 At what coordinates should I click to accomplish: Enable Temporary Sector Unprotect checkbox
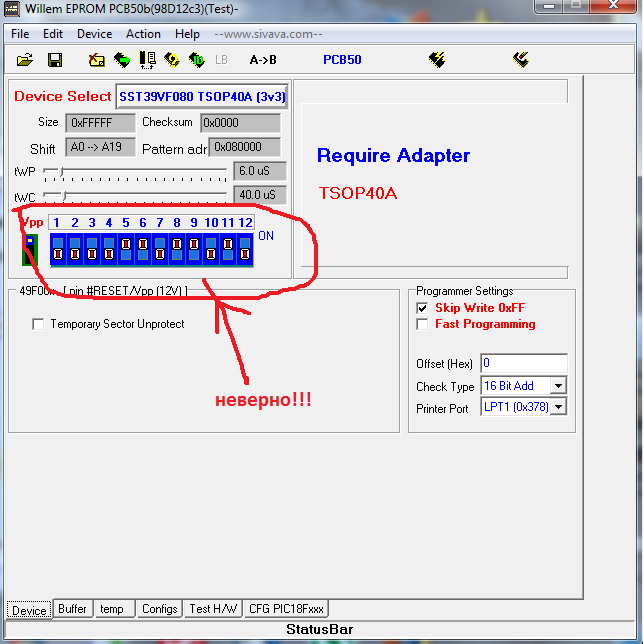(38, 324)
